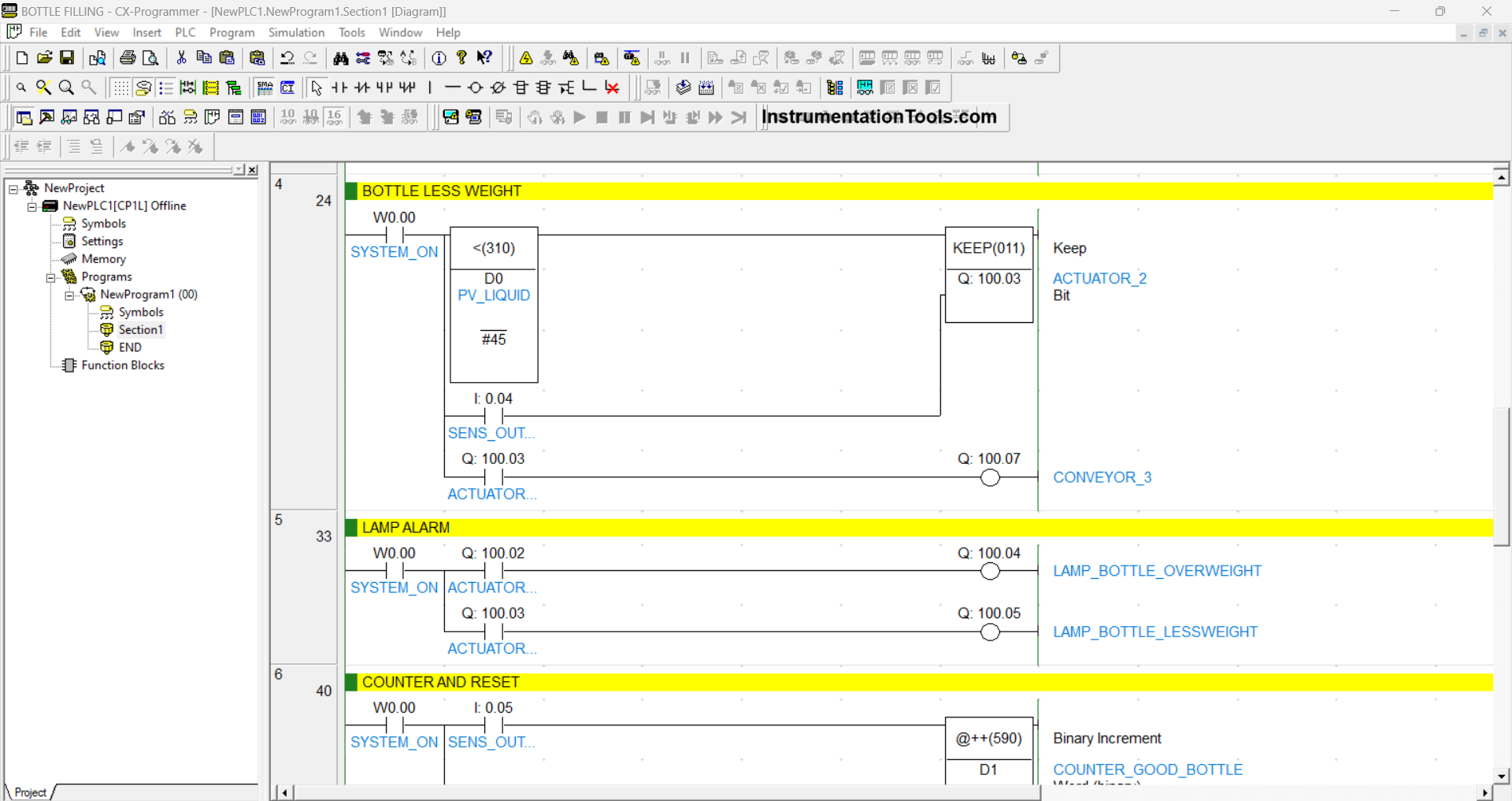Viewport: 1512px width, 801px height.
Task: Toggle the arrow Selection Mode tool
Action: (x=317, y=87)
